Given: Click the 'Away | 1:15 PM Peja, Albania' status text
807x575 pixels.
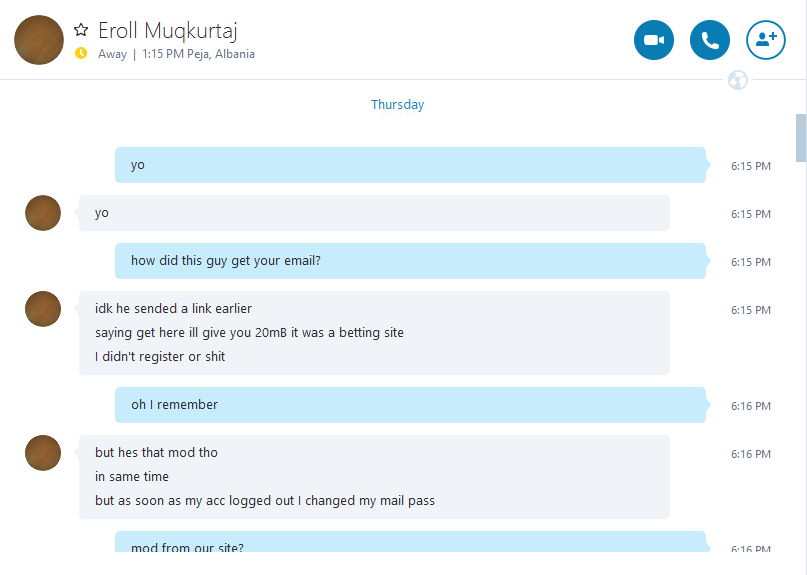Looking at the screenshot, I should 177,54.
